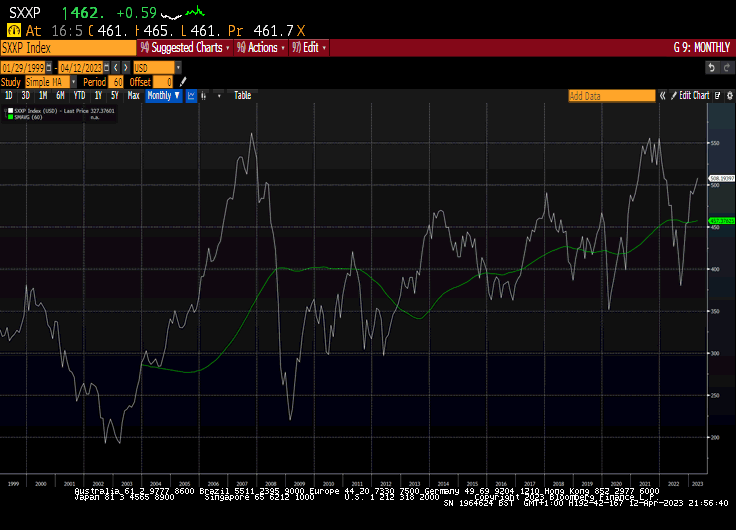Expand the Actions menu
Viewport: 736px width, 530px height.
click(x=261, y=48)
